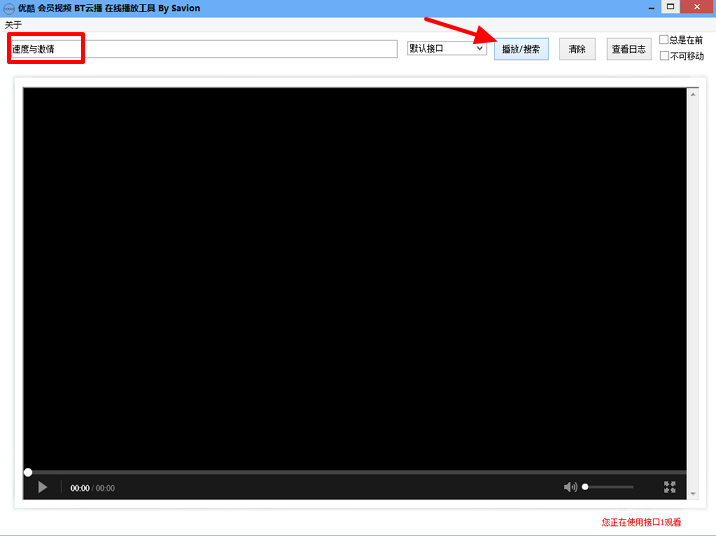Viewport: 716px width, 536px height.
Task: Enable the 不可移动 checkbox
Action: [x=664, y=56]
